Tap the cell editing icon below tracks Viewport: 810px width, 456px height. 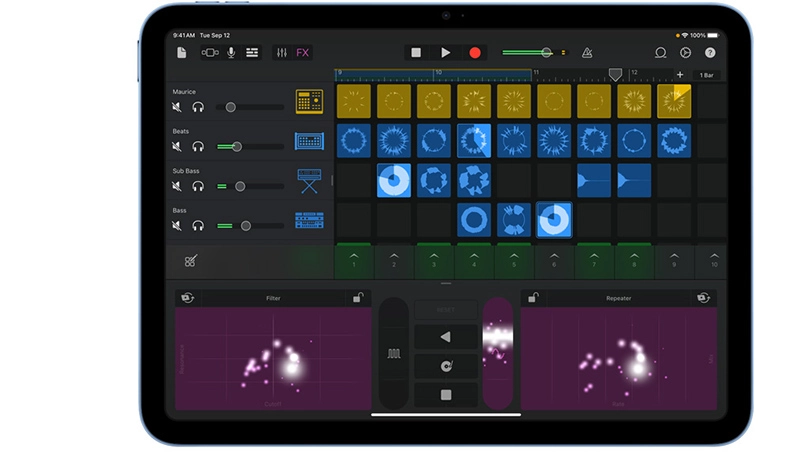pos(190,261)
